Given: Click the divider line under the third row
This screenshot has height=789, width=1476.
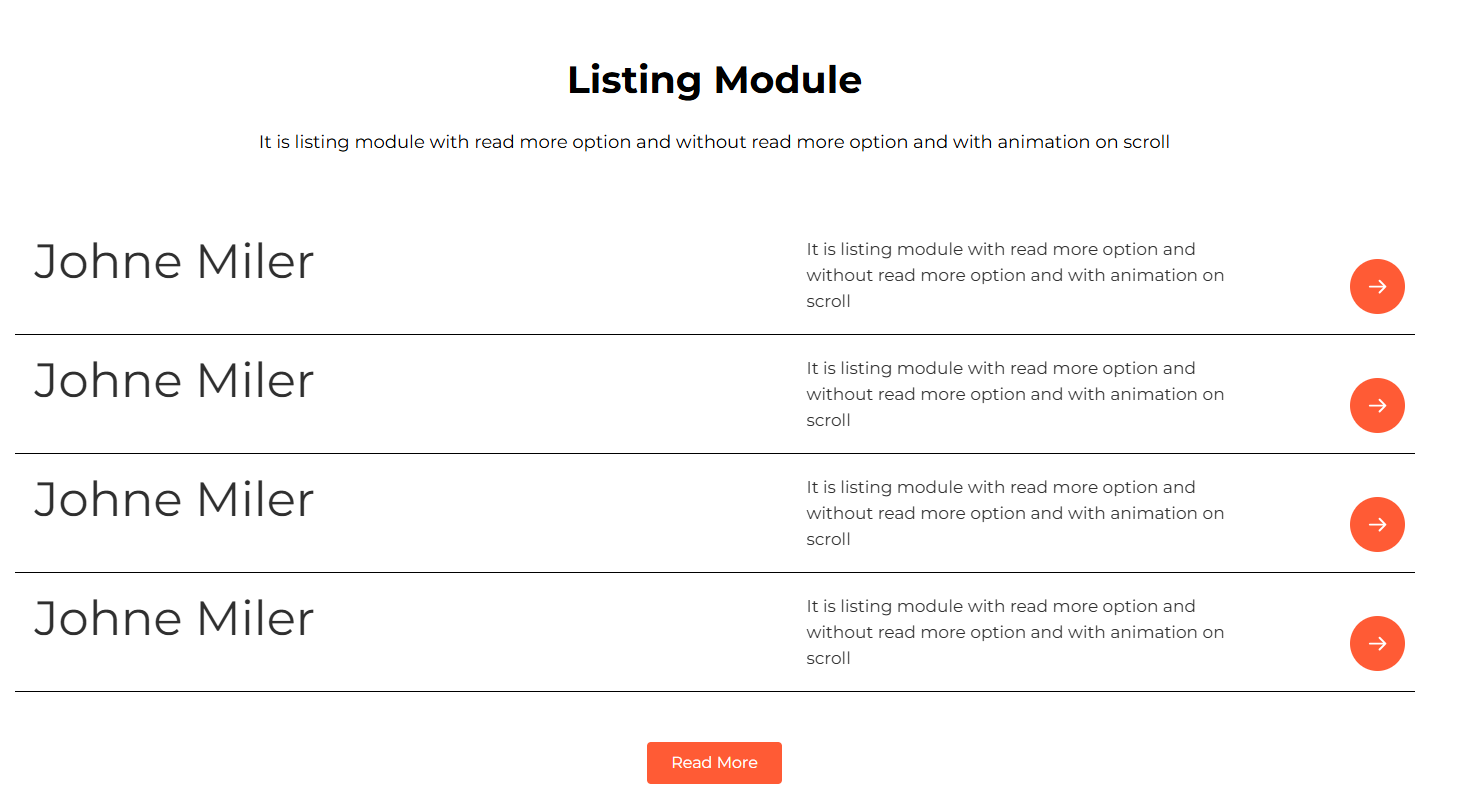Looking at the screenshot, I should (x=715, y=572).
